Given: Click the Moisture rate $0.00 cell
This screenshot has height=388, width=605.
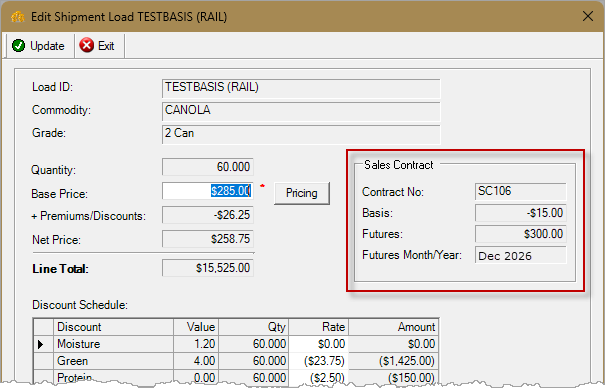Looking at the screenshot, I should (319, 344).
